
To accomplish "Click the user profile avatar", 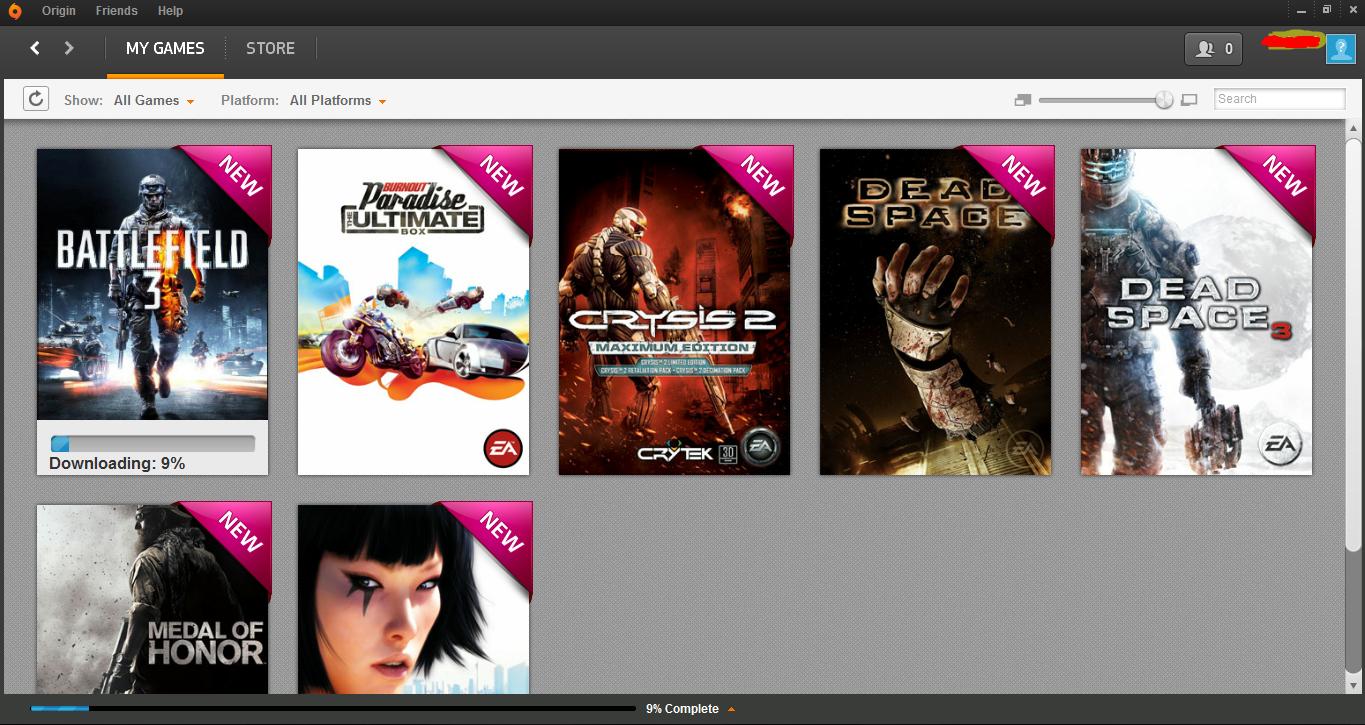I will pos(1340,48).
